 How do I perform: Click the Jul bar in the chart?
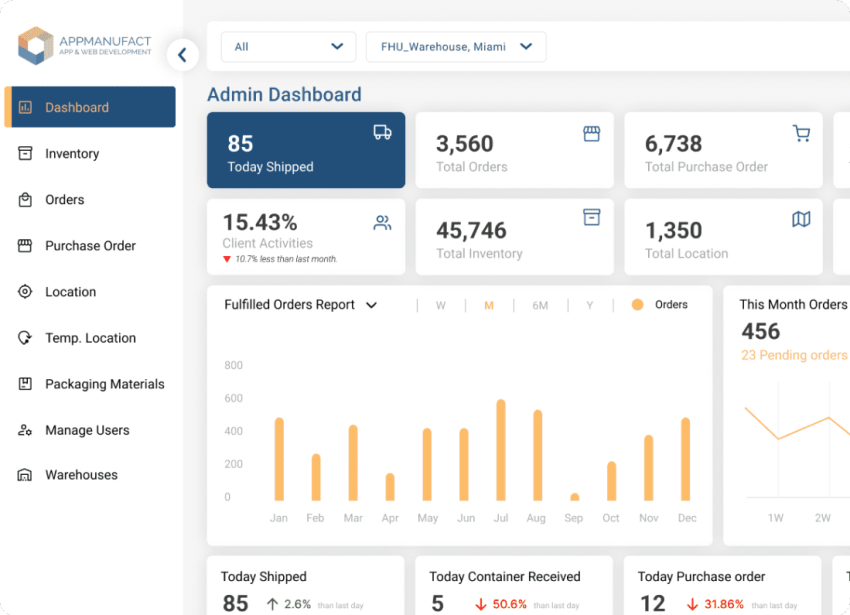click(x=501, y=450)
